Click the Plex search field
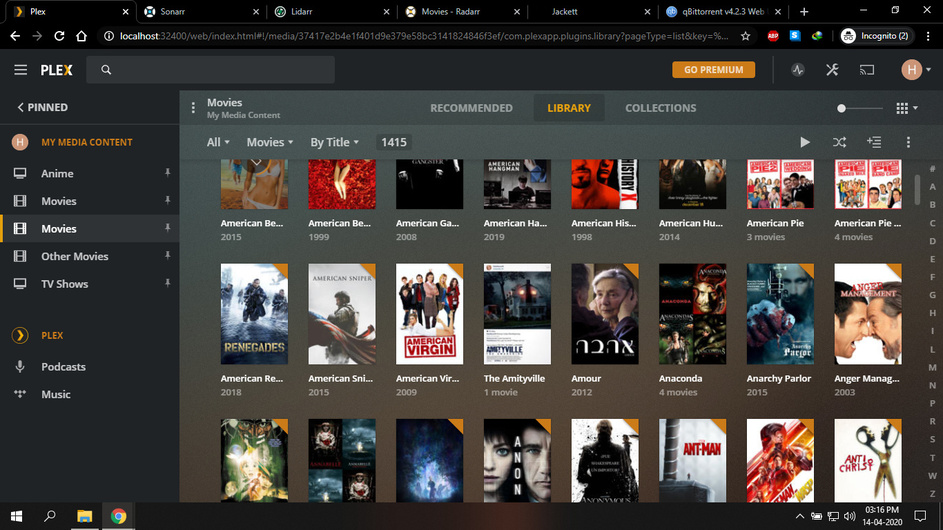Image resolution: width=943 pixels, height=530 pixels. click(x=210, y=70)
